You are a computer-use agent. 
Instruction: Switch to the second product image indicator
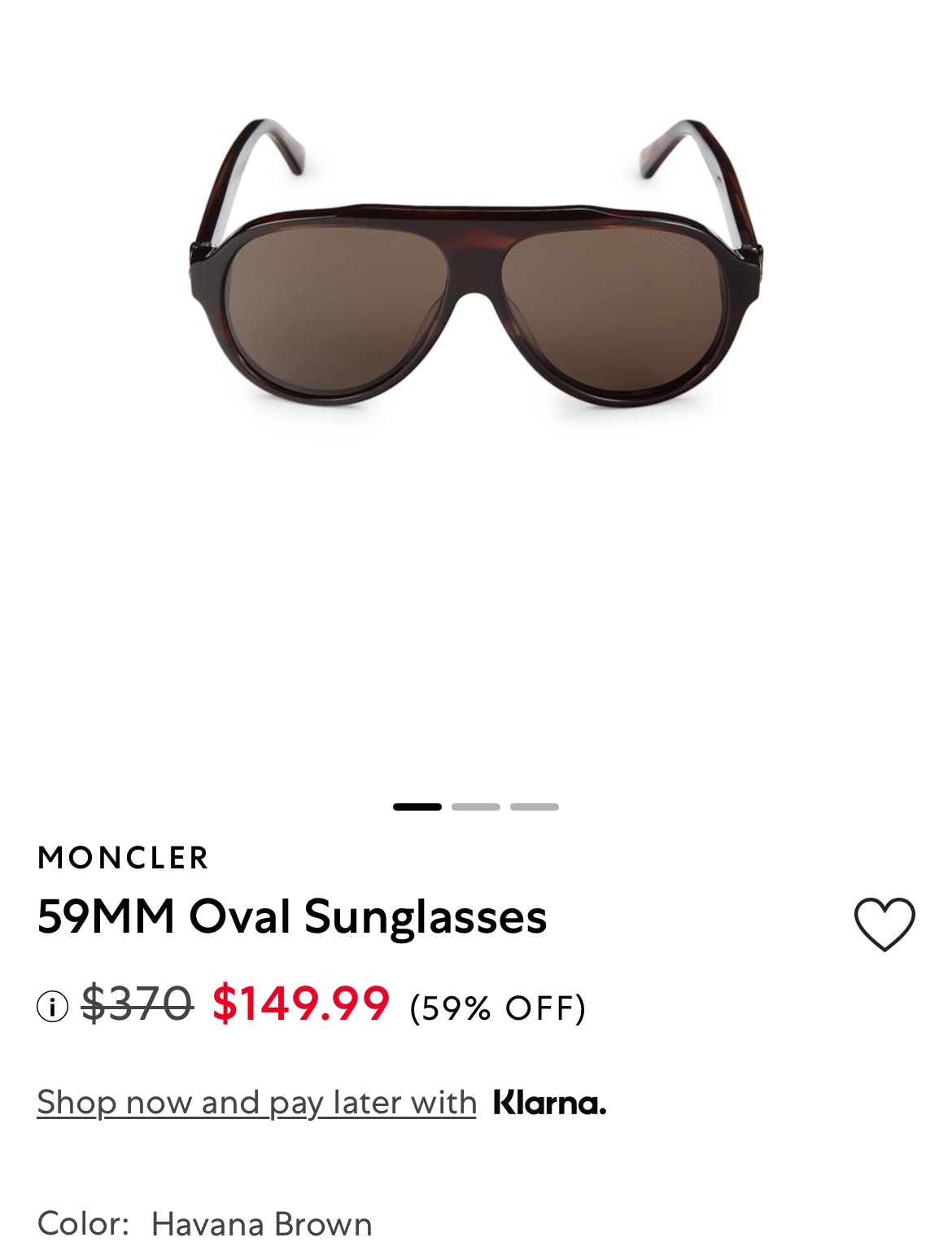[476, 807]
